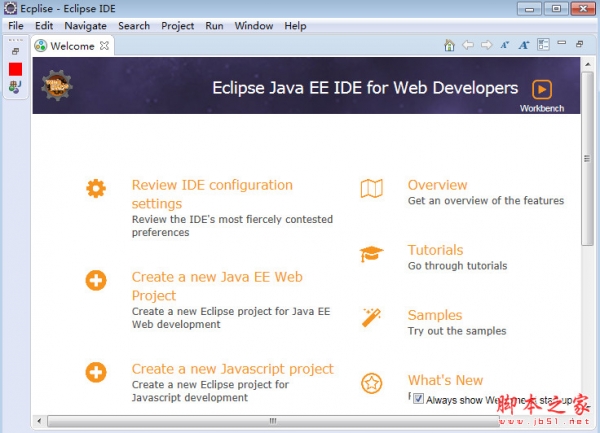Minimize the Welcome view panel
600x433 pixels.
(563, 44)
